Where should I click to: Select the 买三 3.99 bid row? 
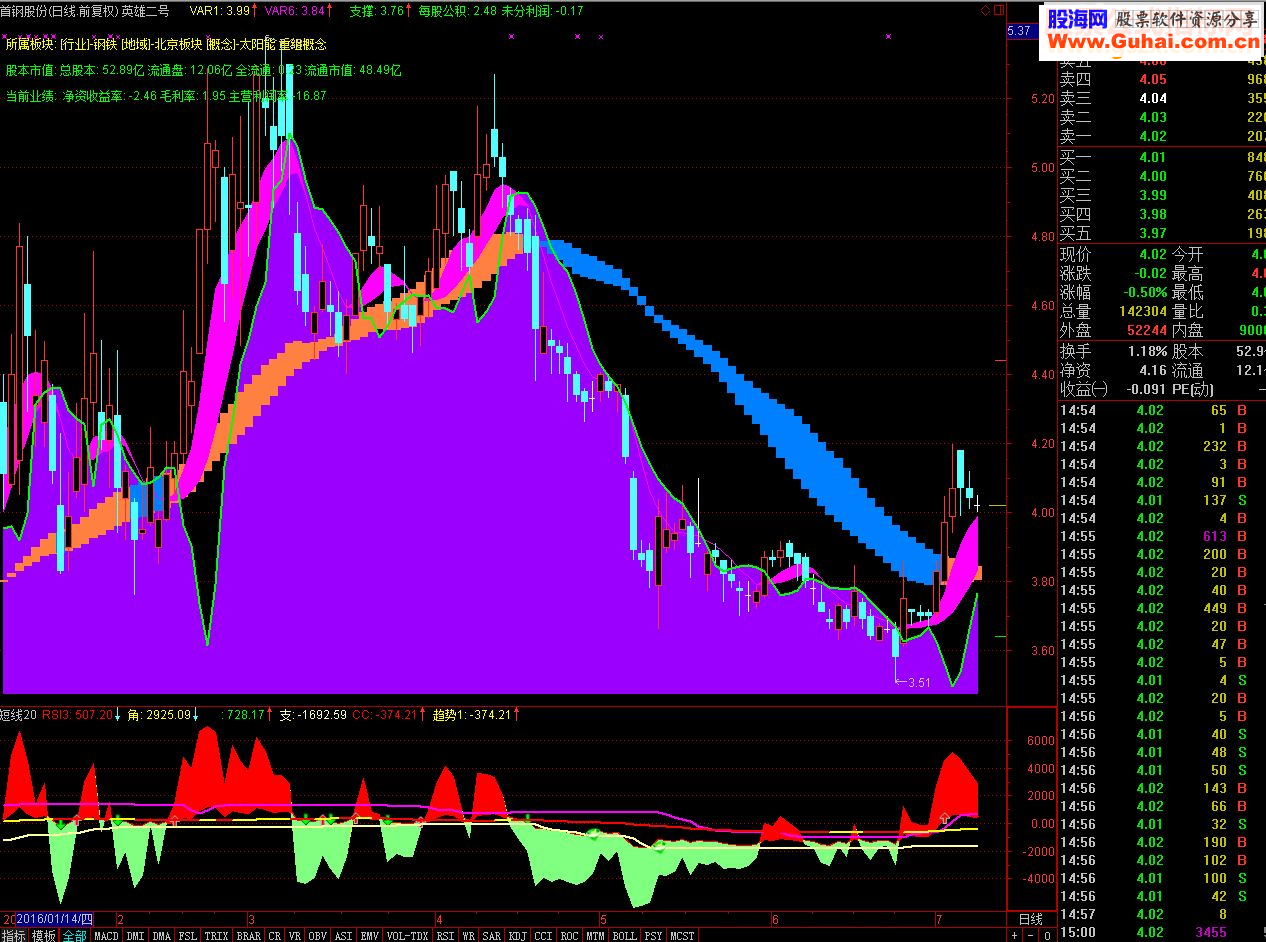click(1162, 195)
